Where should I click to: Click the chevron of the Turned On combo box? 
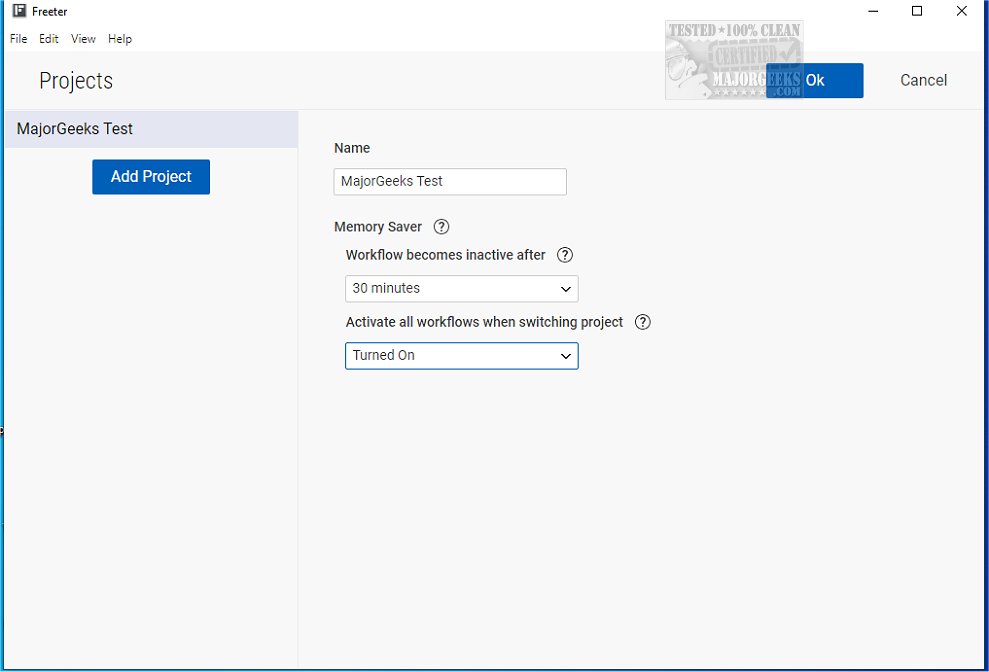[566, 357]
